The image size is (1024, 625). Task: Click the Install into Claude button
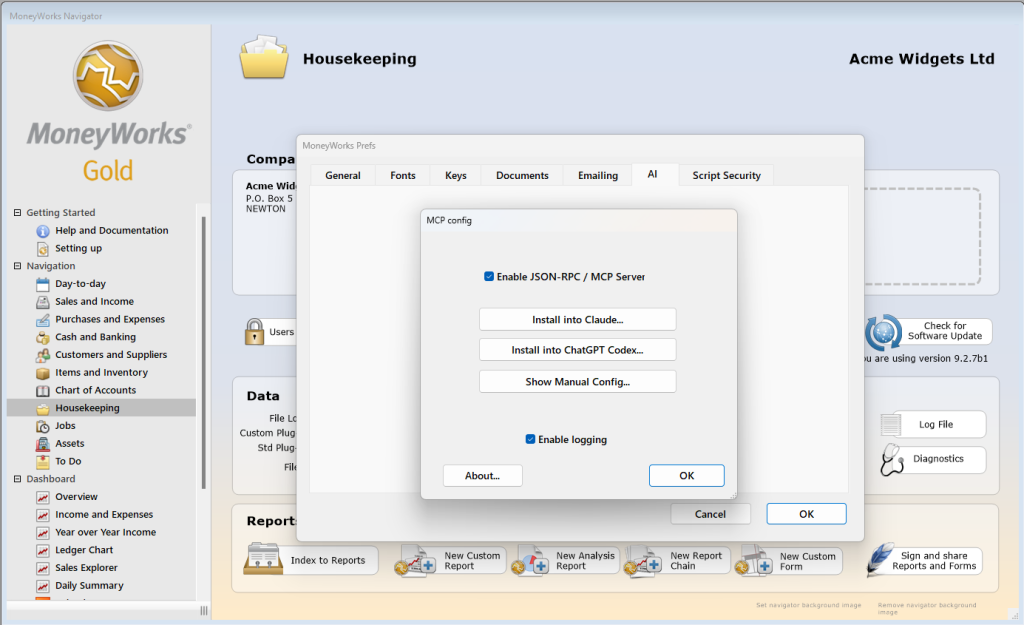click(x=577, y=319)
